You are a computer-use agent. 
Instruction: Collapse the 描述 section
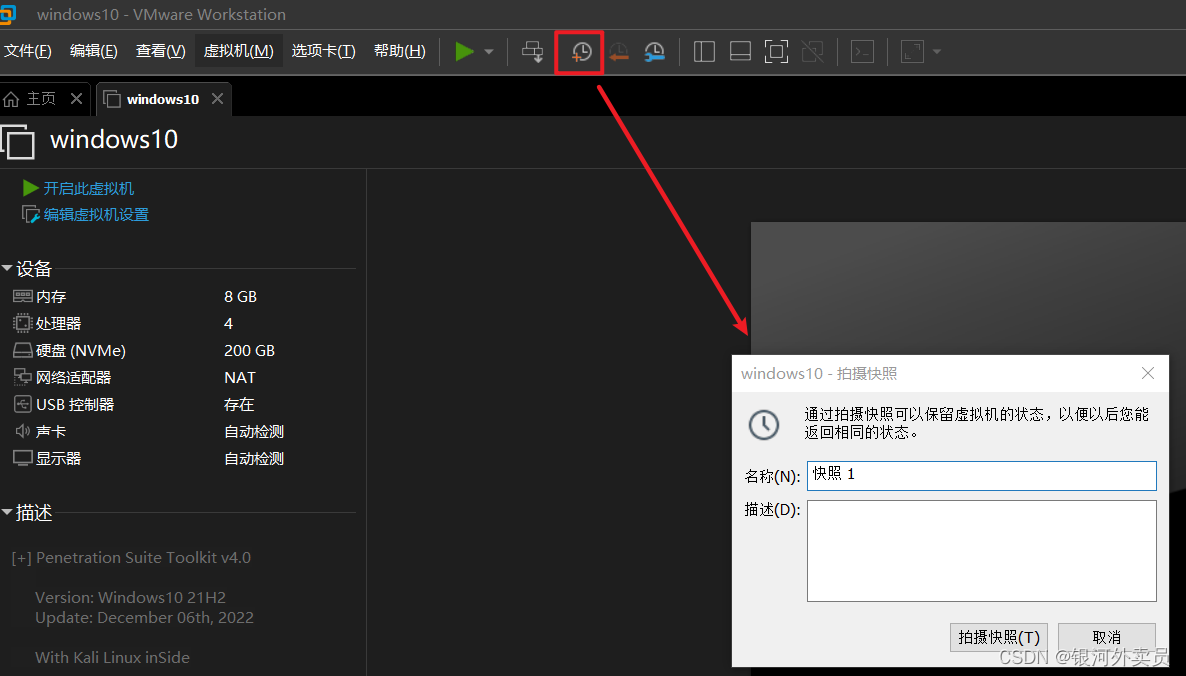[8, 513]
